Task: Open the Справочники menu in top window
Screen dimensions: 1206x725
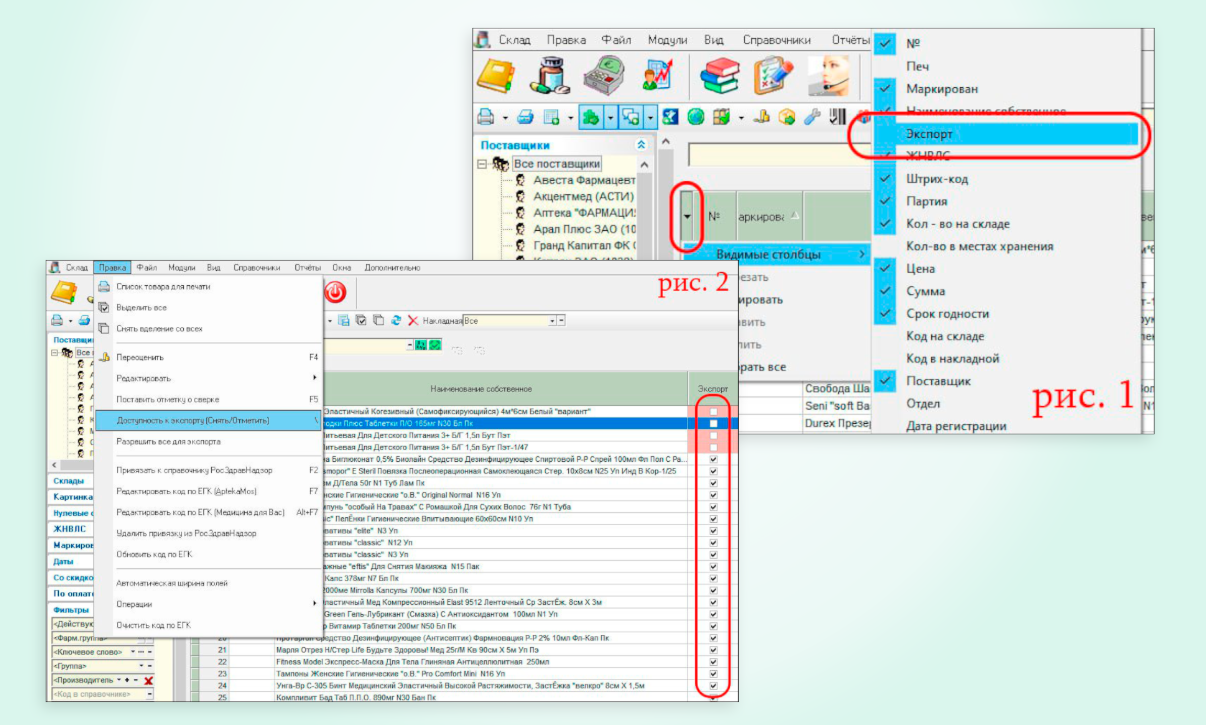Action: pyautogui.click(x=776, y=40)
